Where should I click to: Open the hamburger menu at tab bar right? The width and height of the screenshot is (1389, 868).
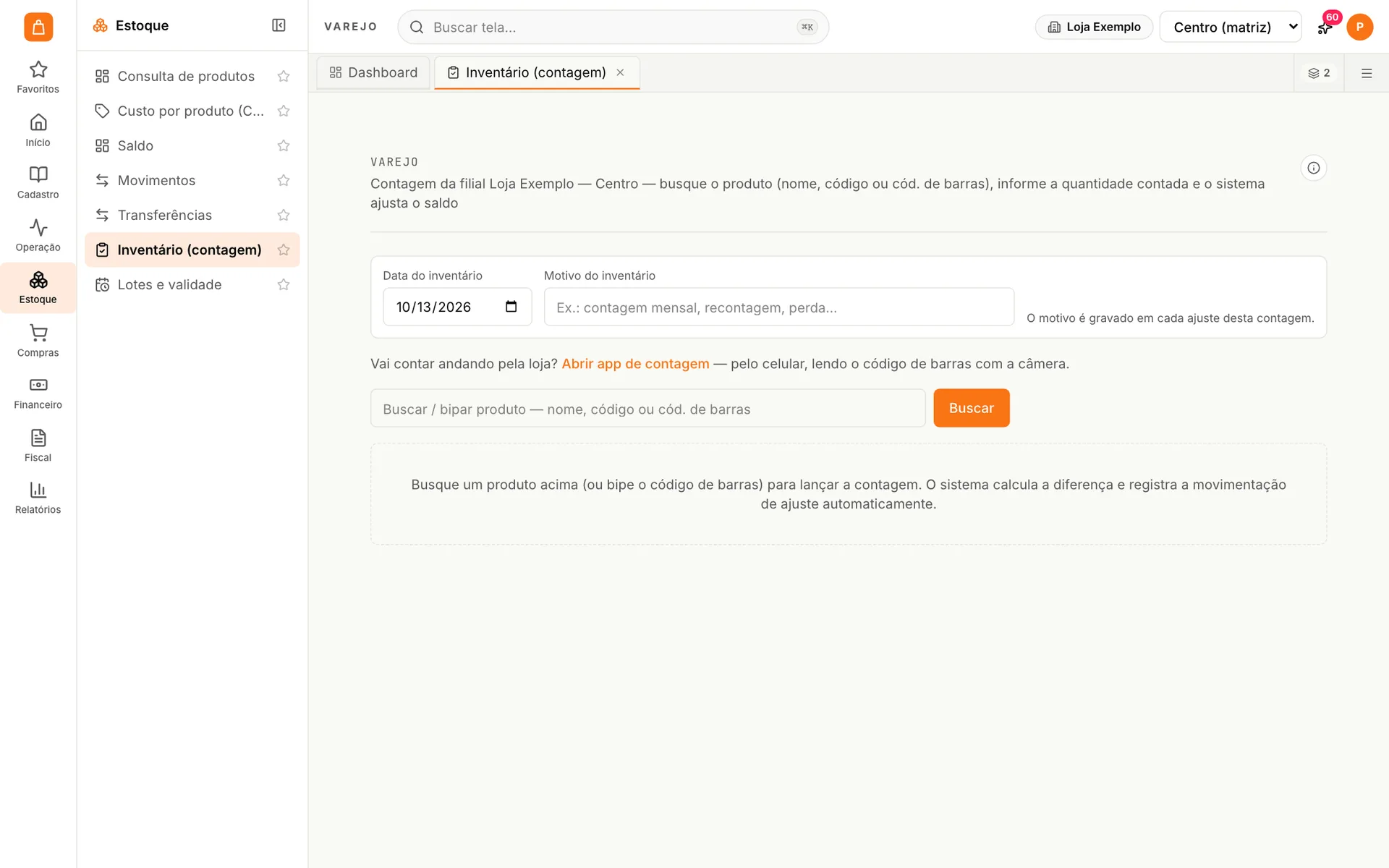pos(1367,73)
